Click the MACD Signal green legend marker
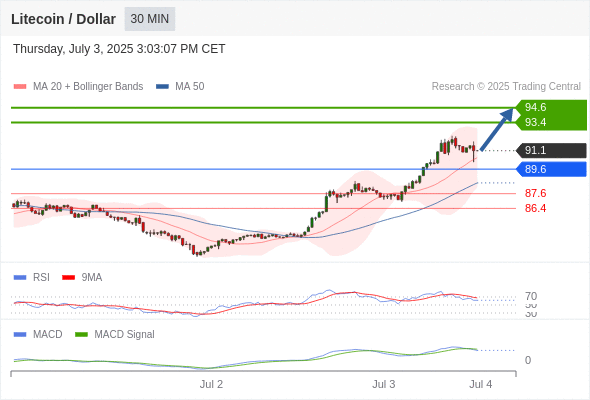The image size is (590, 400). 81,335
